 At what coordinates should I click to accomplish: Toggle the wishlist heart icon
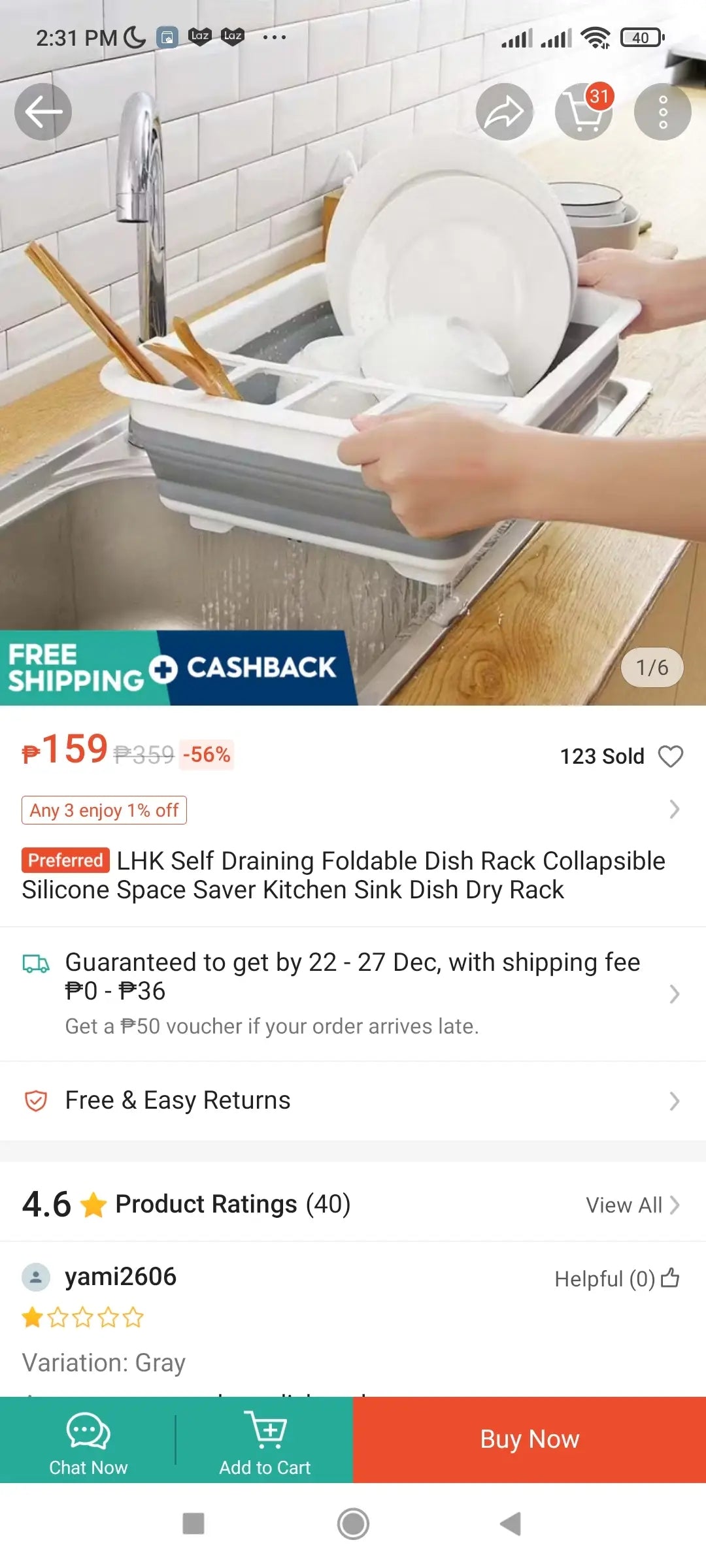pos(671,757)
